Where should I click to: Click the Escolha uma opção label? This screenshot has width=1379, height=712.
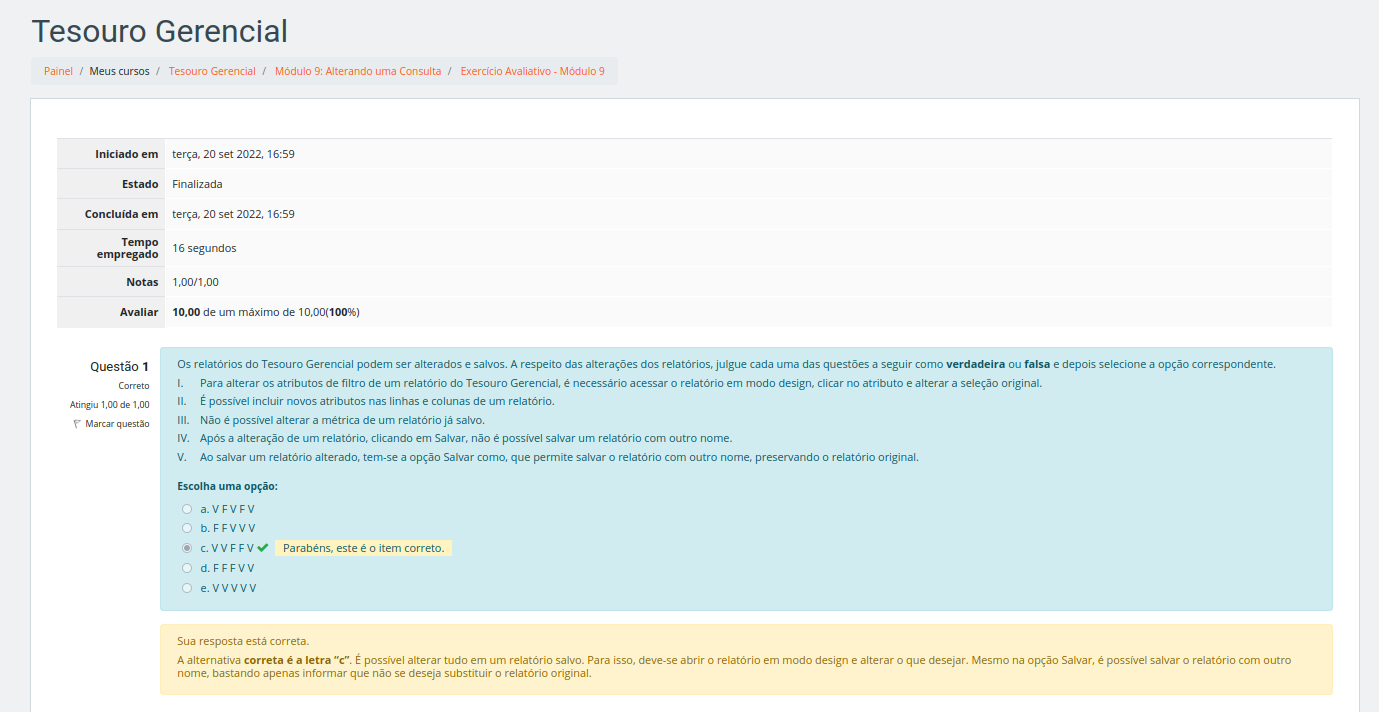(x=227, y=486)
